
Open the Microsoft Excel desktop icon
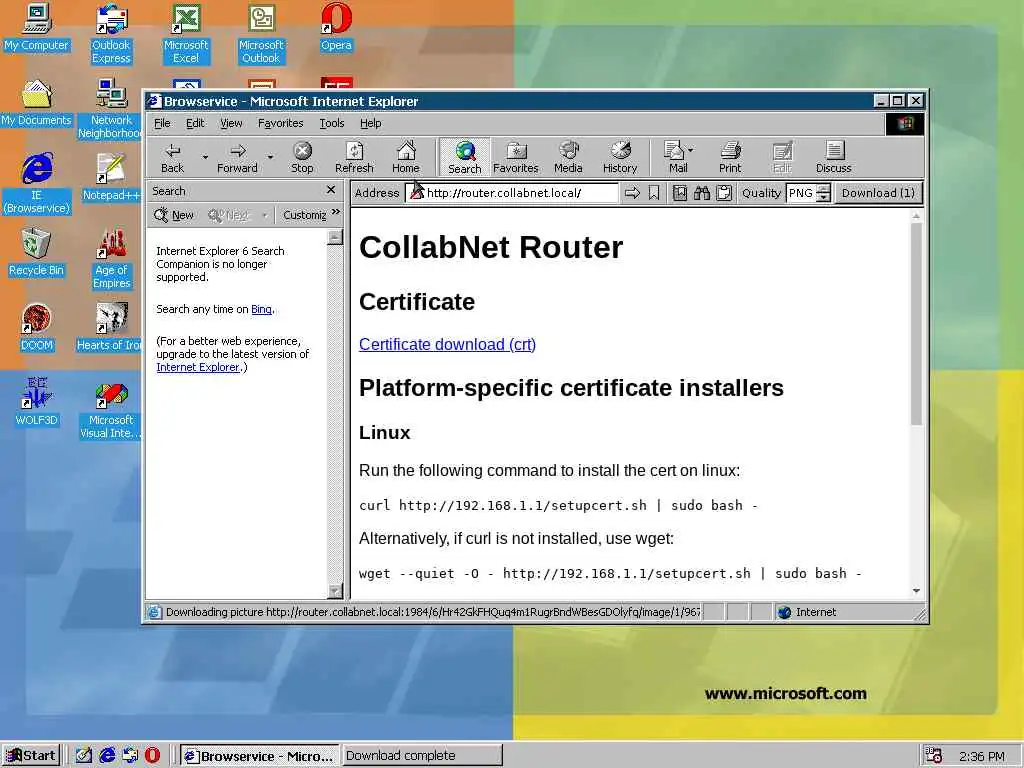pos(186,33)
